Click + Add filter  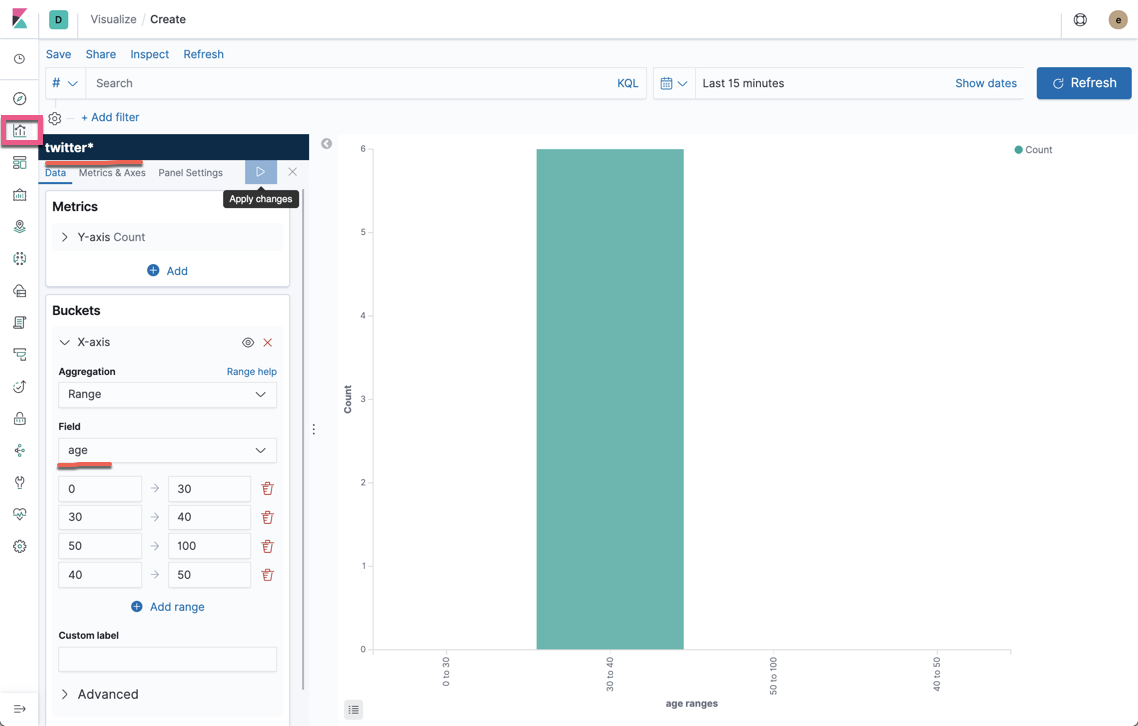[x=110, y=118]
